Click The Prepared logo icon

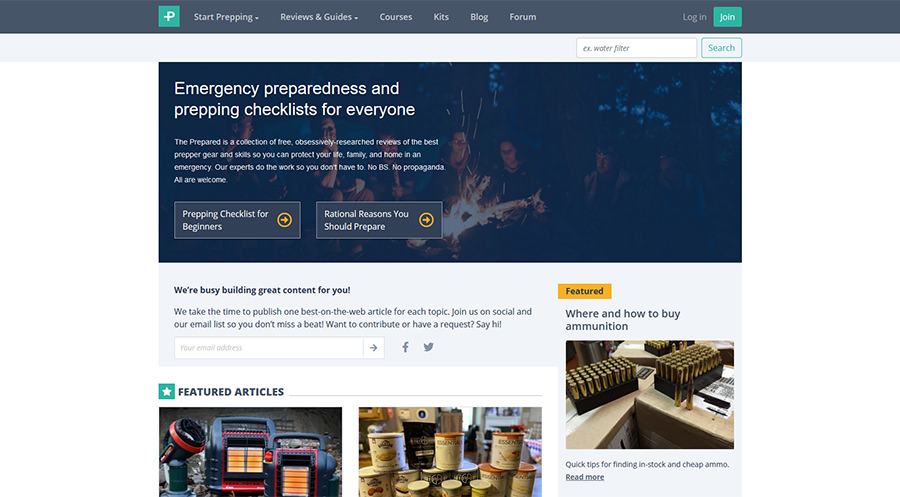pos(169,17)
